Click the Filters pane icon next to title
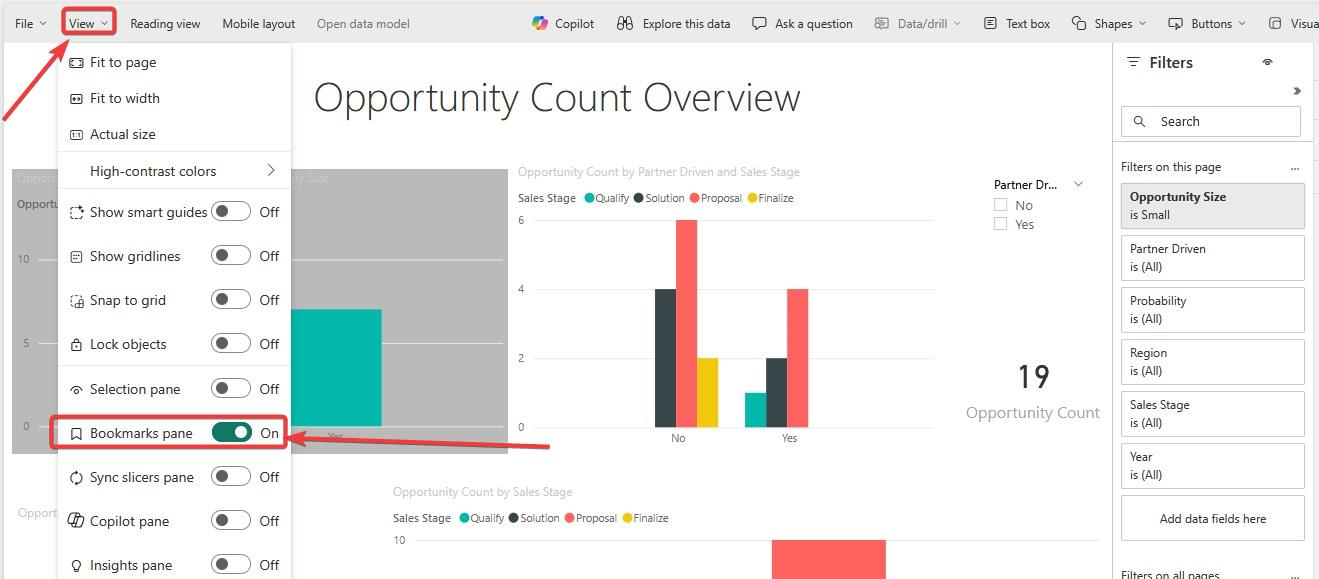The image size is (1319, 579). (1133, 62)
